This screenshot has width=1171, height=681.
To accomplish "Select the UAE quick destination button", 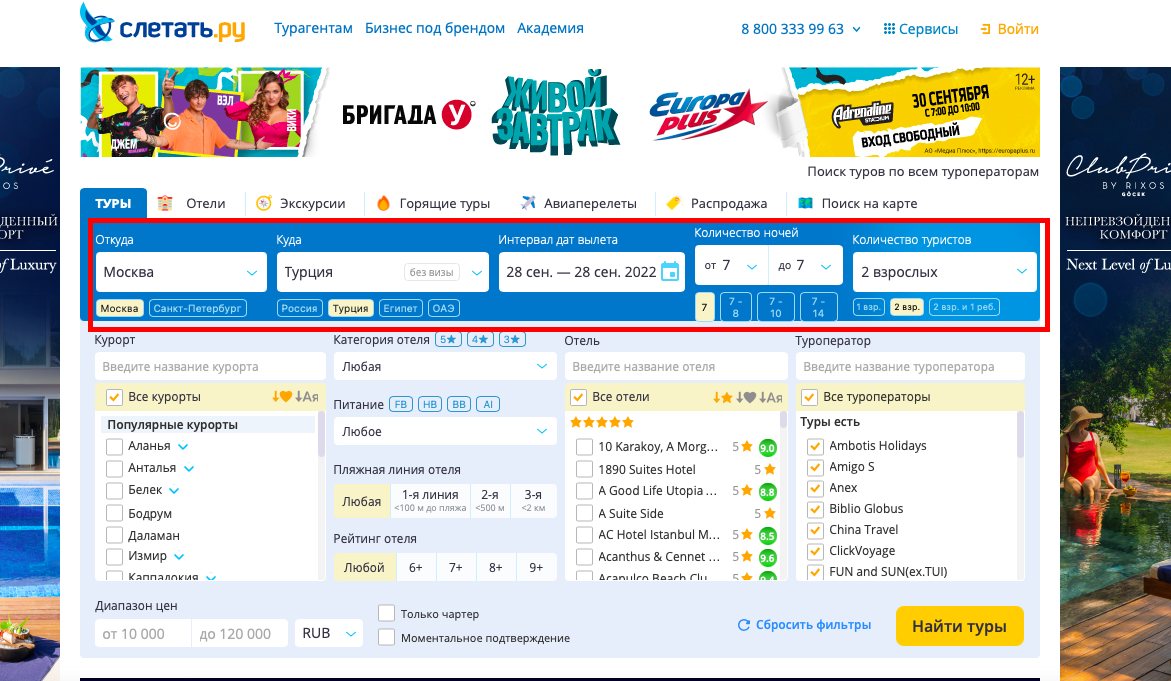I will point(443,308).
